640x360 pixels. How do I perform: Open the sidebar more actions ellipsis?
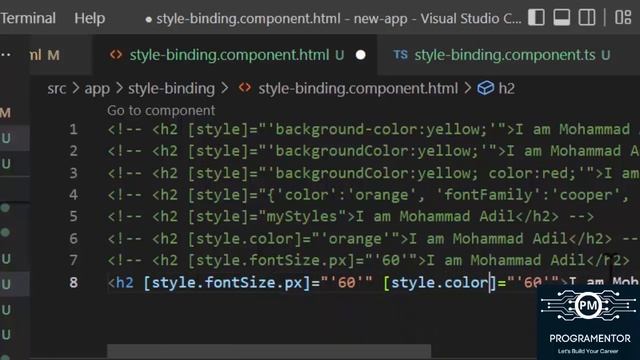click(6, 54)
